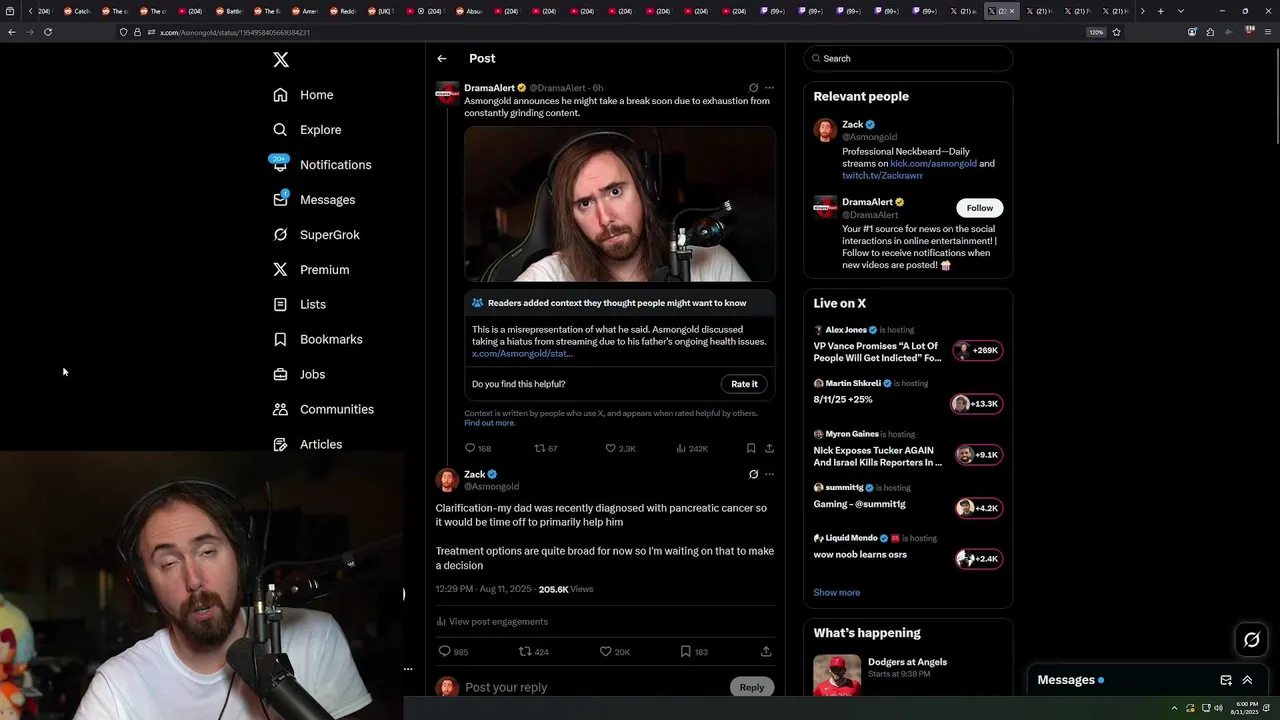
Task: Go back using the Post arrow
Action: 442,59
